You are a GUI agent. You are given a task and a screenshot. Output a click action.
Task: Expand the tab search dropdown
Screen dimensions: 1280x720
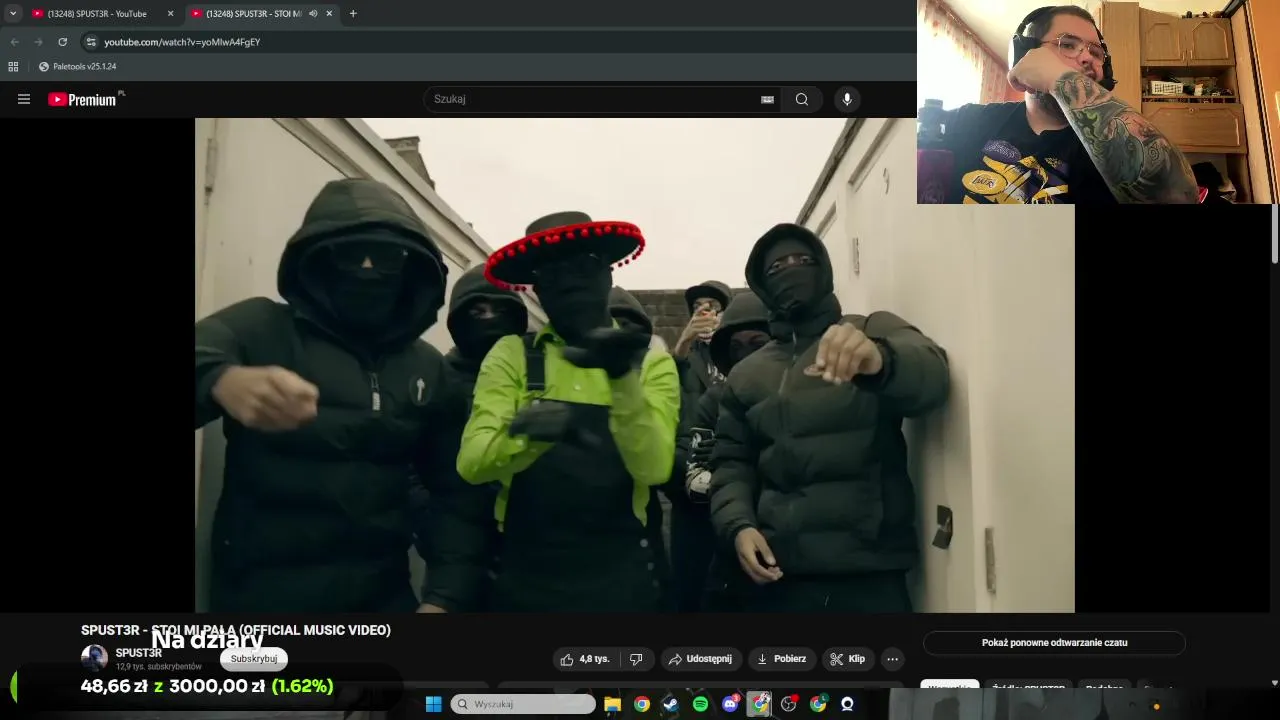(13, 13)
